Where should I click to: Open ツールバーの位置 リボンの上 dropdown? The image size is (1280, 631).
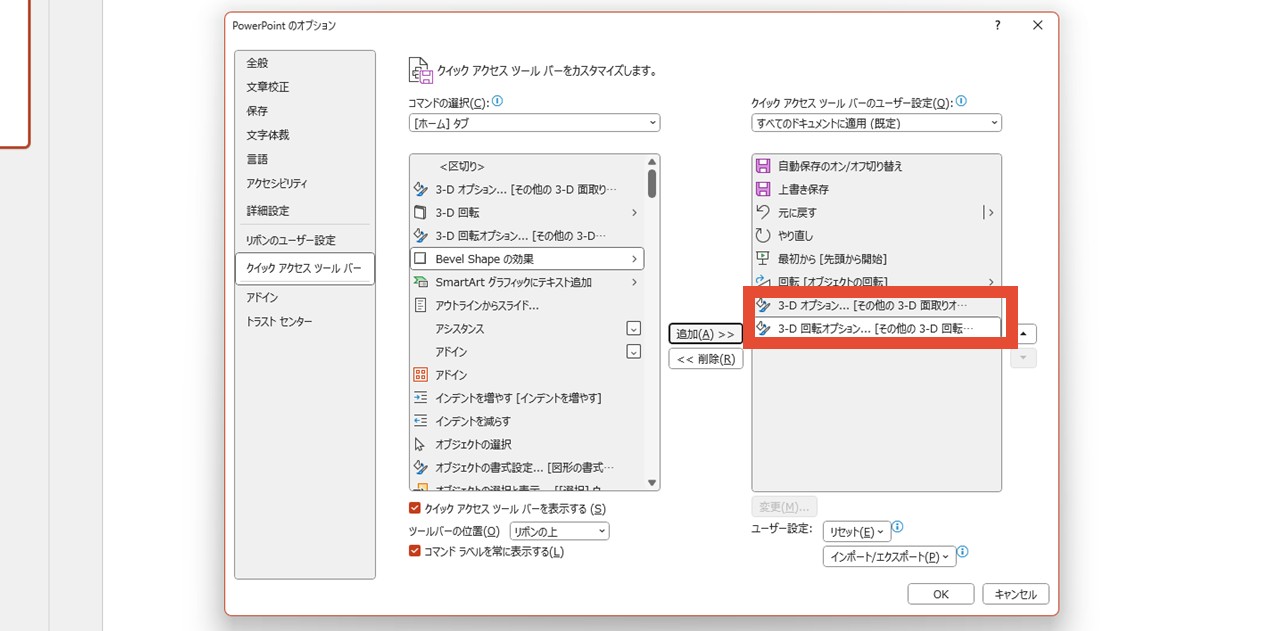click(559, 531)
